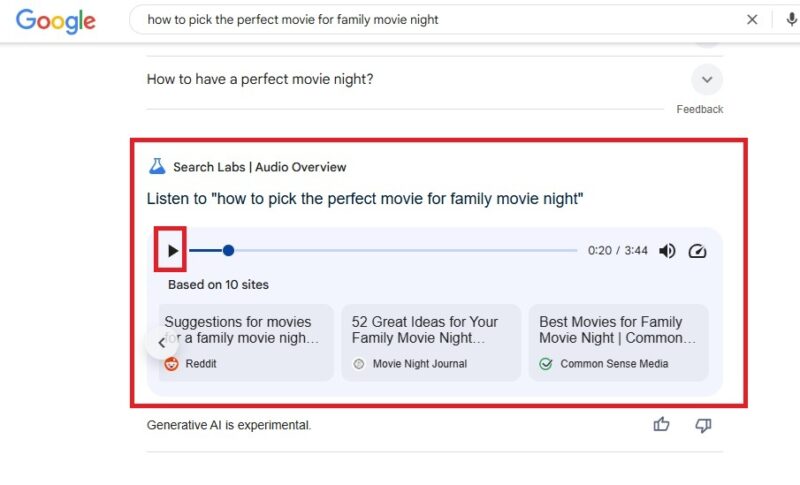
Task: Play the Audio Overview
Action: 172,250
